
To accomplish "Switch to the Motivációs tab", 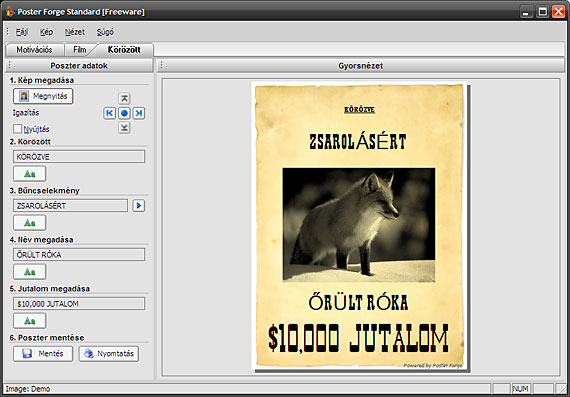I will click(x=35, y=50).
